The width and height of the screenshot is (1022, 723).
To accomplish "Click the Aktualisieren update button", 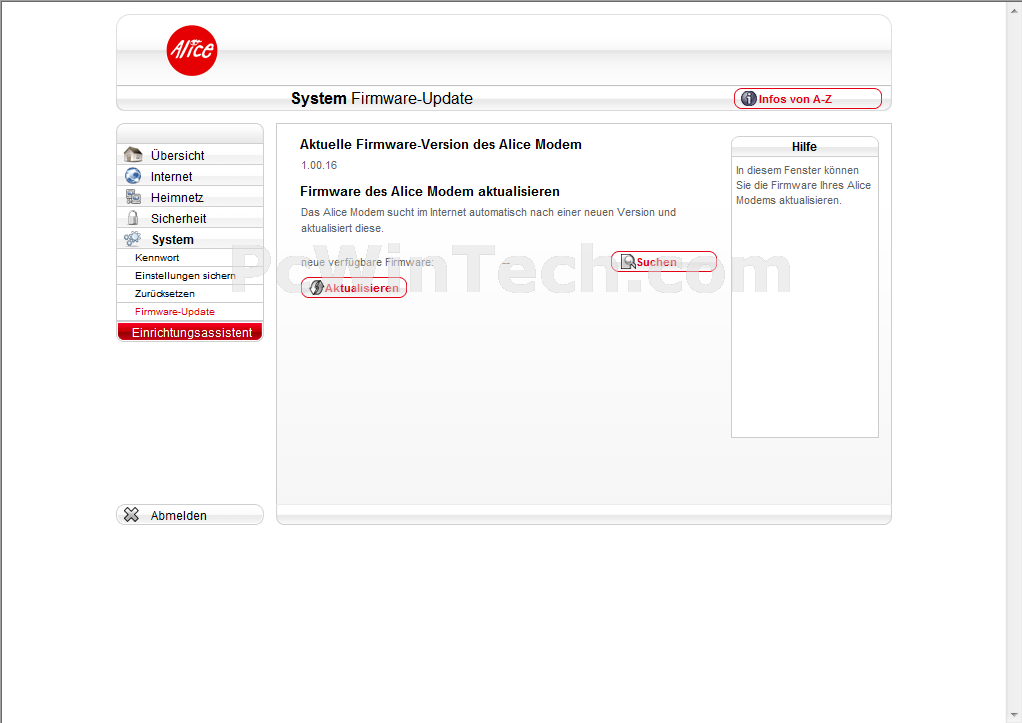I will [354, 288].
